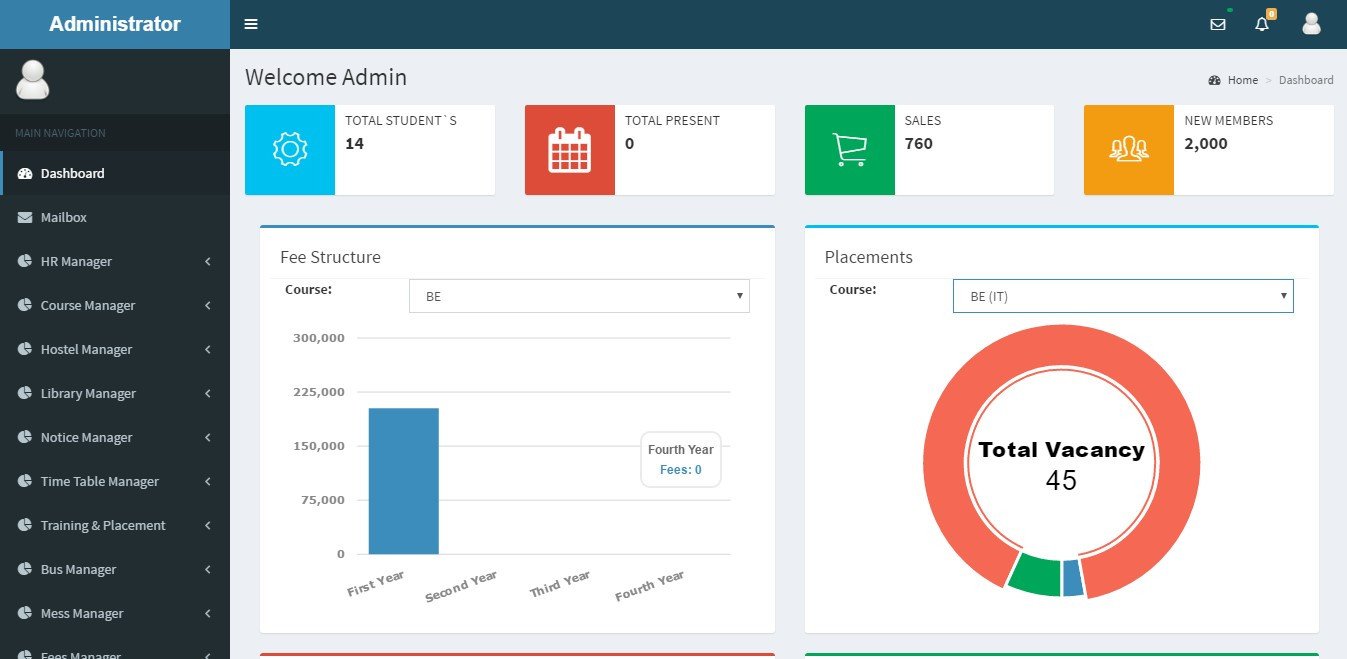Viewport: 1347px width, 659px height.
Task: Click the Total Students gear icon tile
Action: (290, 150)
